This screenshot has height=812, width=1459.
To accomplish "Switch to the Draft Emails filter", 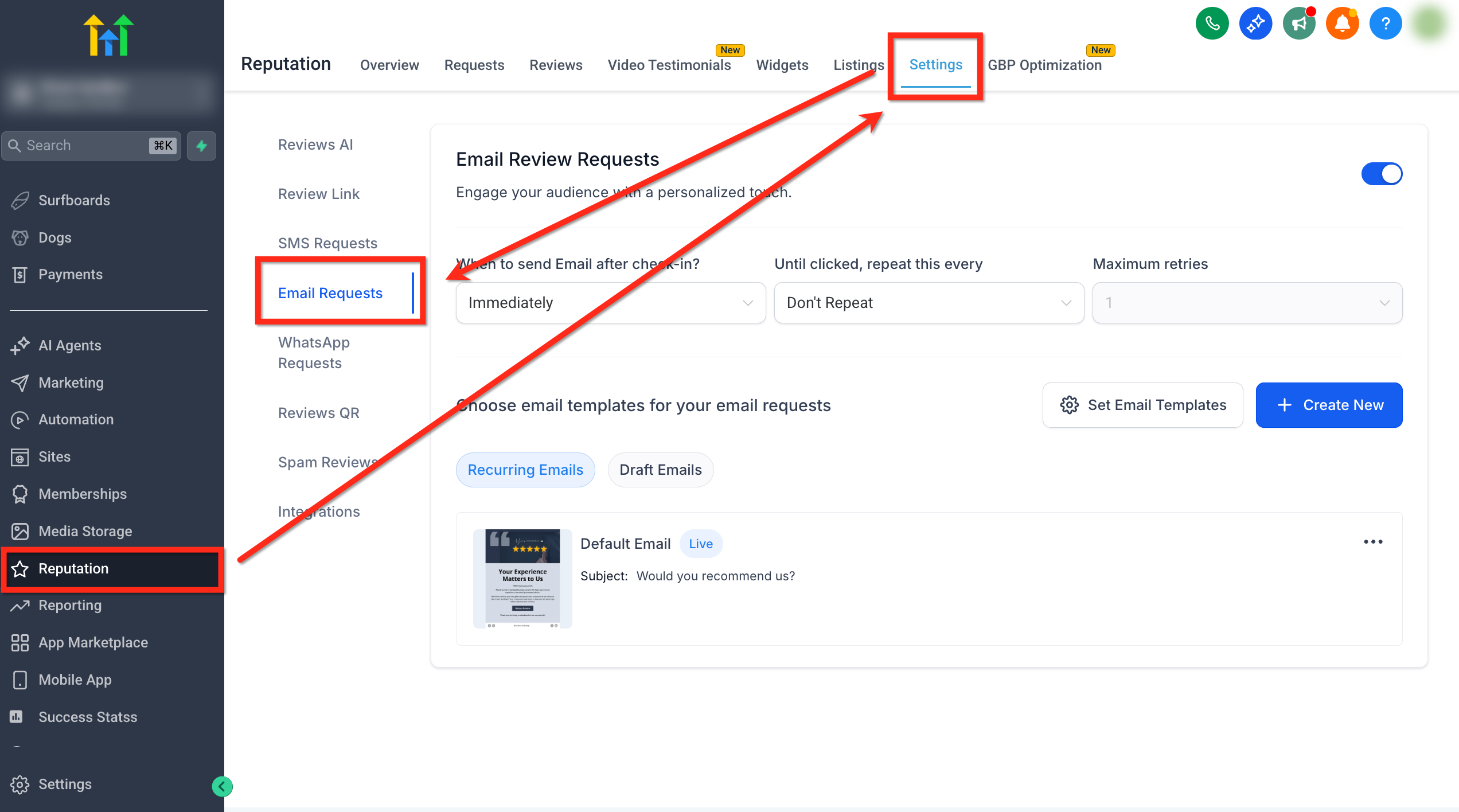I will [661, 470].
